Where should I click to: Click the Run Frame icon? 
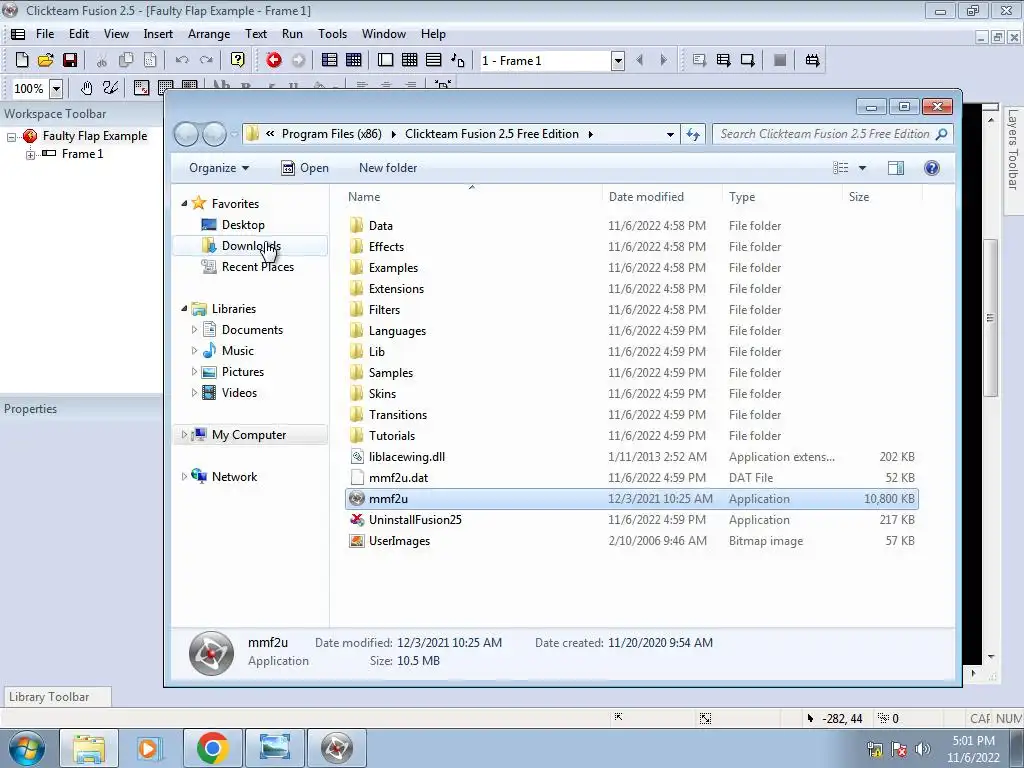(x=747, y=60)
